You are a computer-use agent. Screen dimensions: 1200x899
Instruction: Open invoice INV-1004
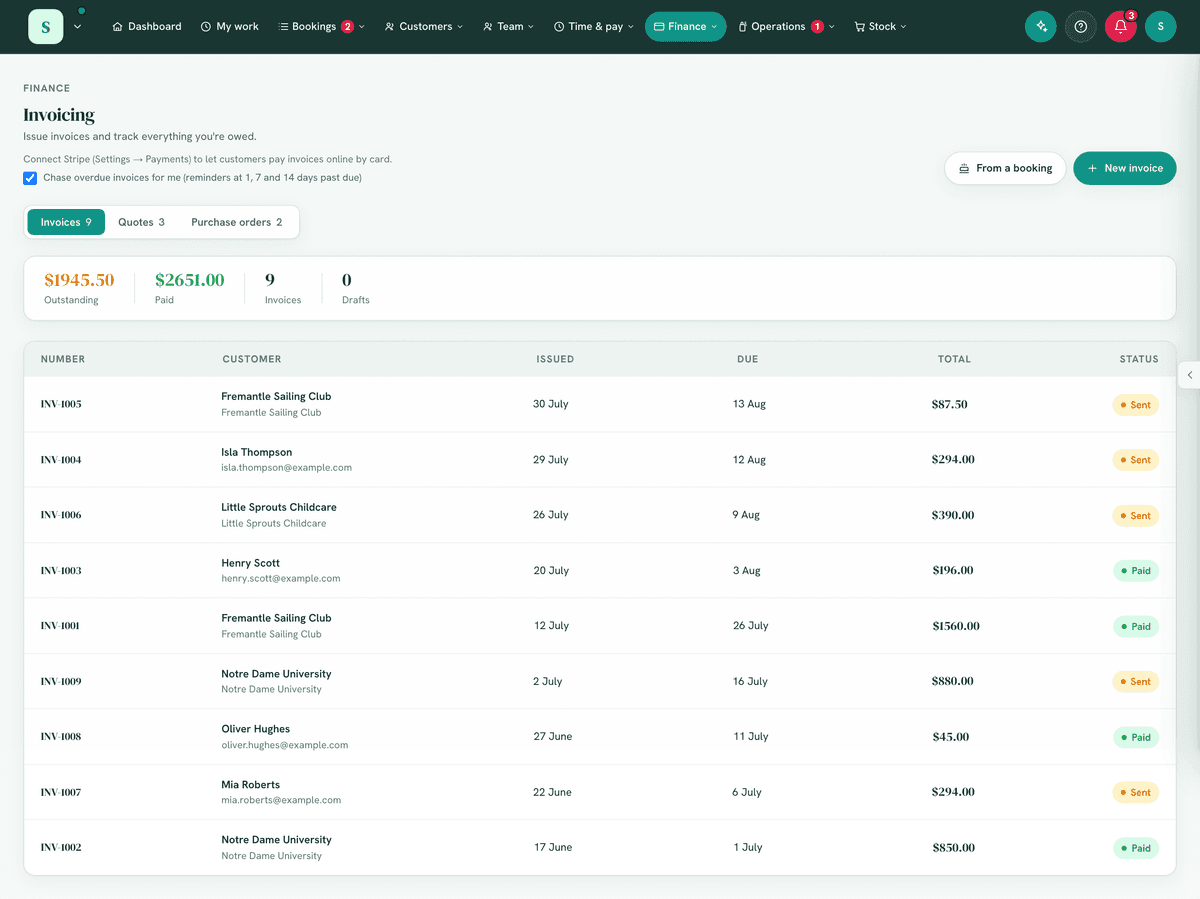point(61,460)
